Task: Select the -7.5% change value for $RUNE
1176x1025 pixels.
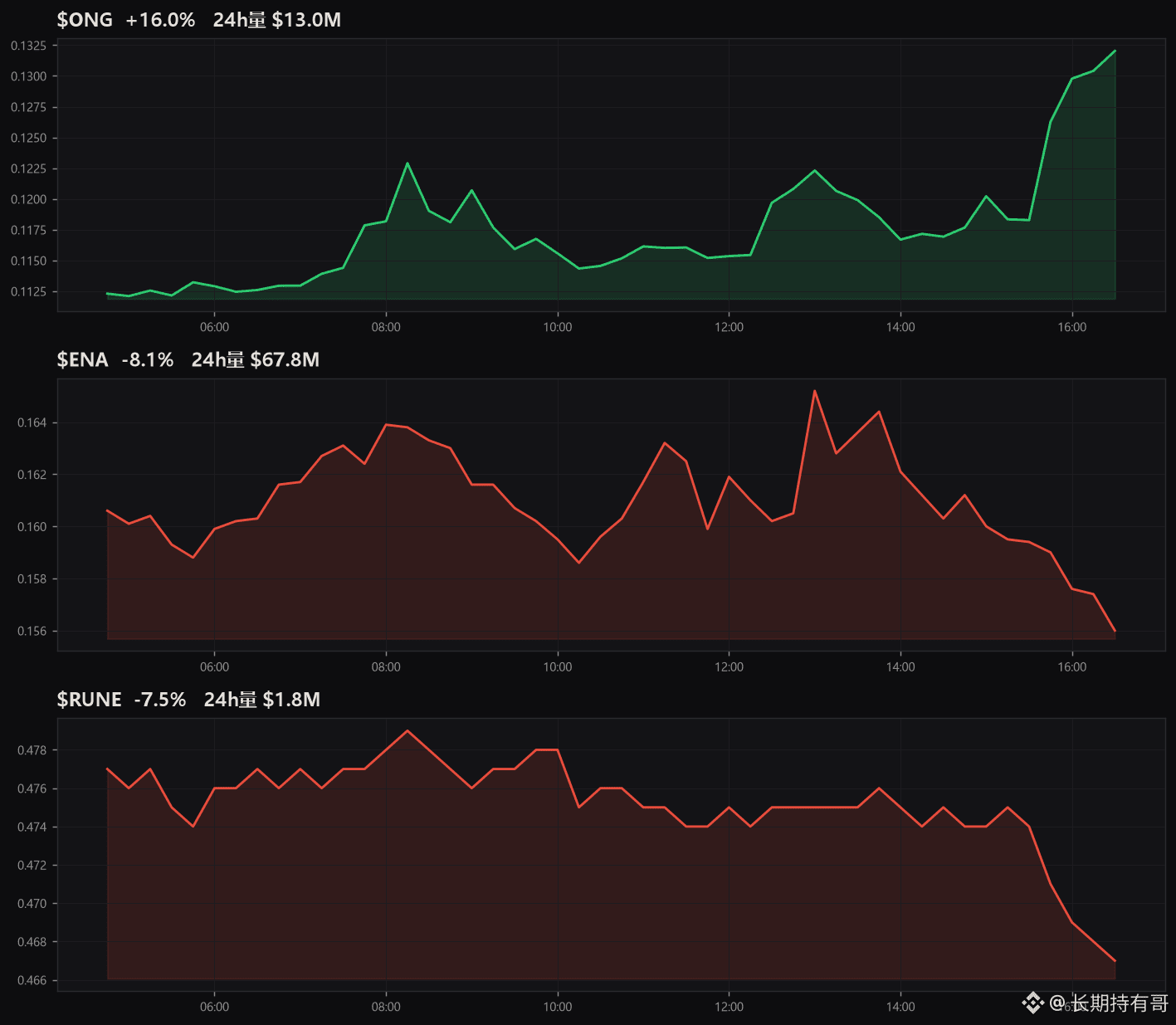Action: [160, 700]
